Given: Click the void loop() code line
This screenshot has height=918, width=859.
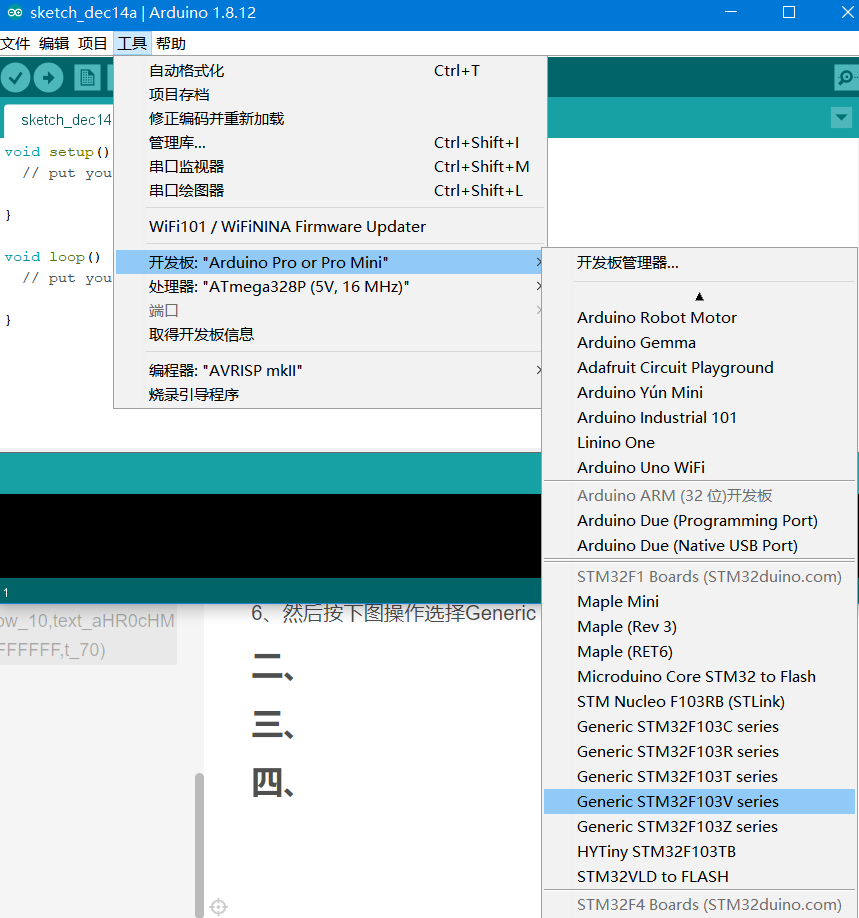Looking at the screenshot, I should point(53,257).
